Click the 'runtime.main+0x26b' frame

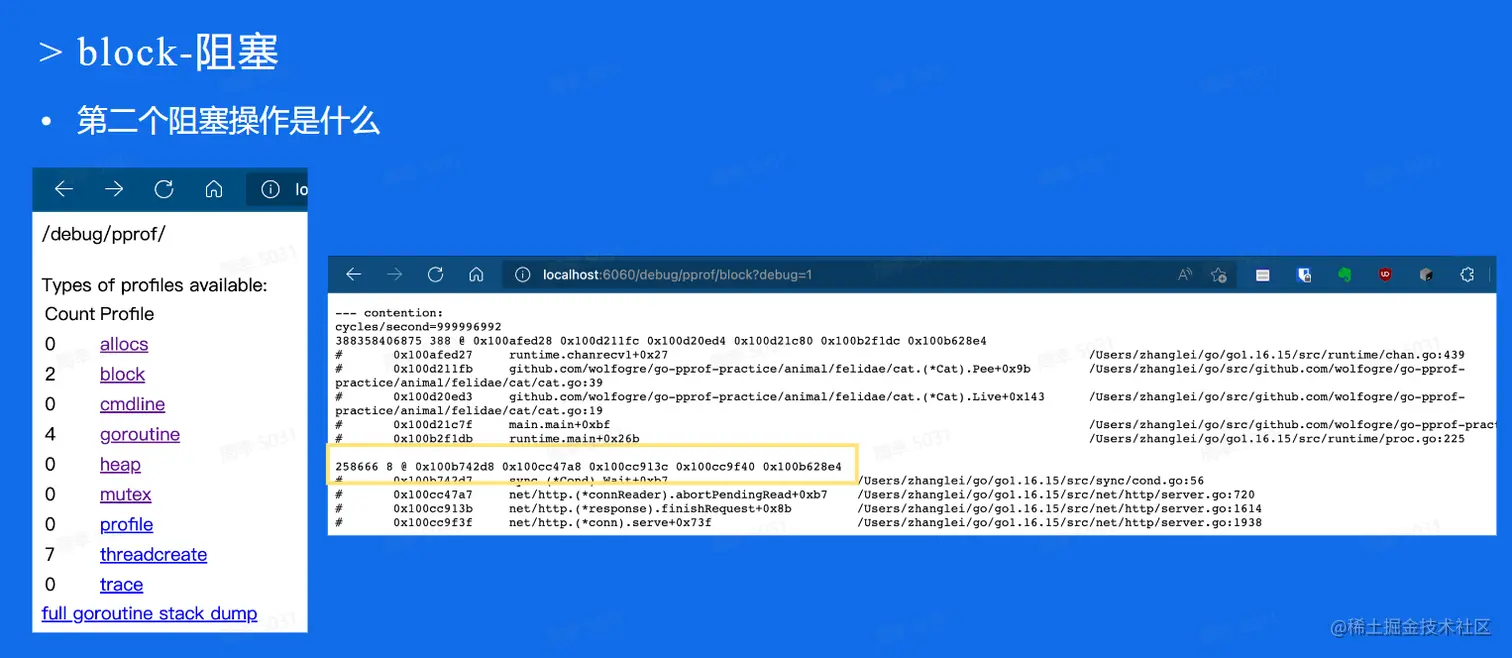tap(574, 439)
